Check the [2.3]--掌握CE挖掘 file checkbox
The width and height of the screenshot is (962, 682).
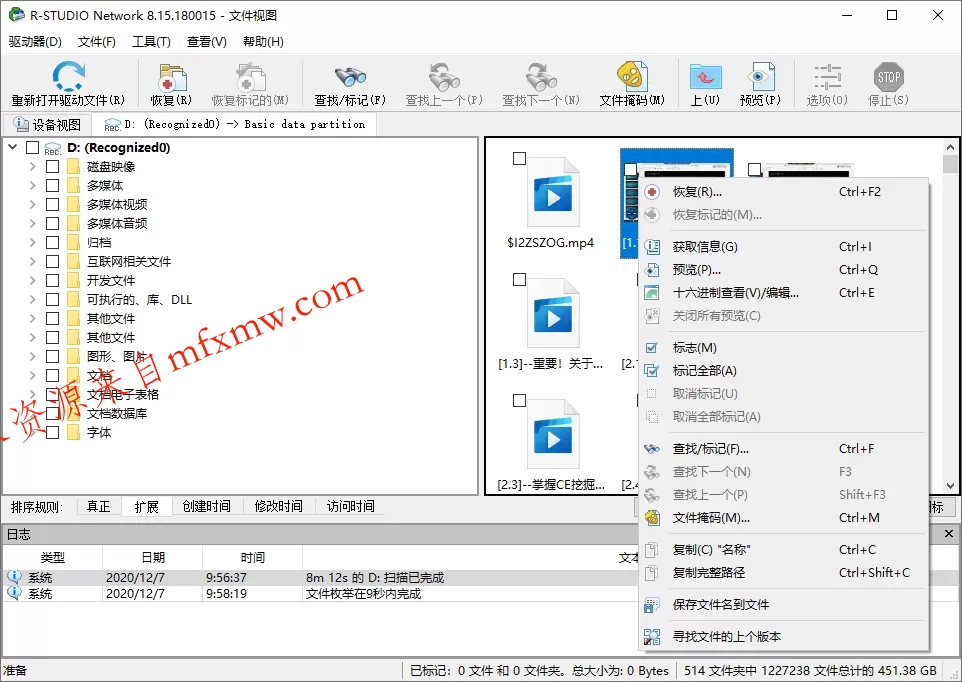click(520, 400)
